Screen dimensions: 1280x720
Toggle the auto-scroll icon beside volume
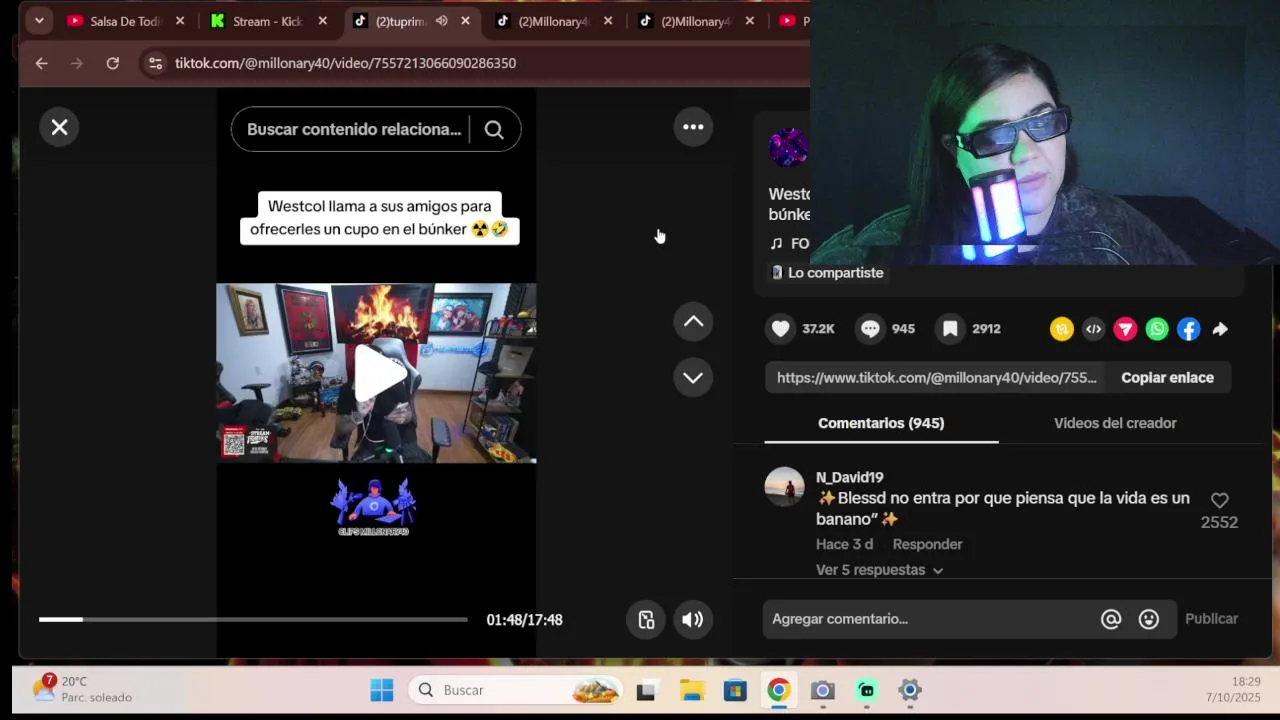point(646,620)
